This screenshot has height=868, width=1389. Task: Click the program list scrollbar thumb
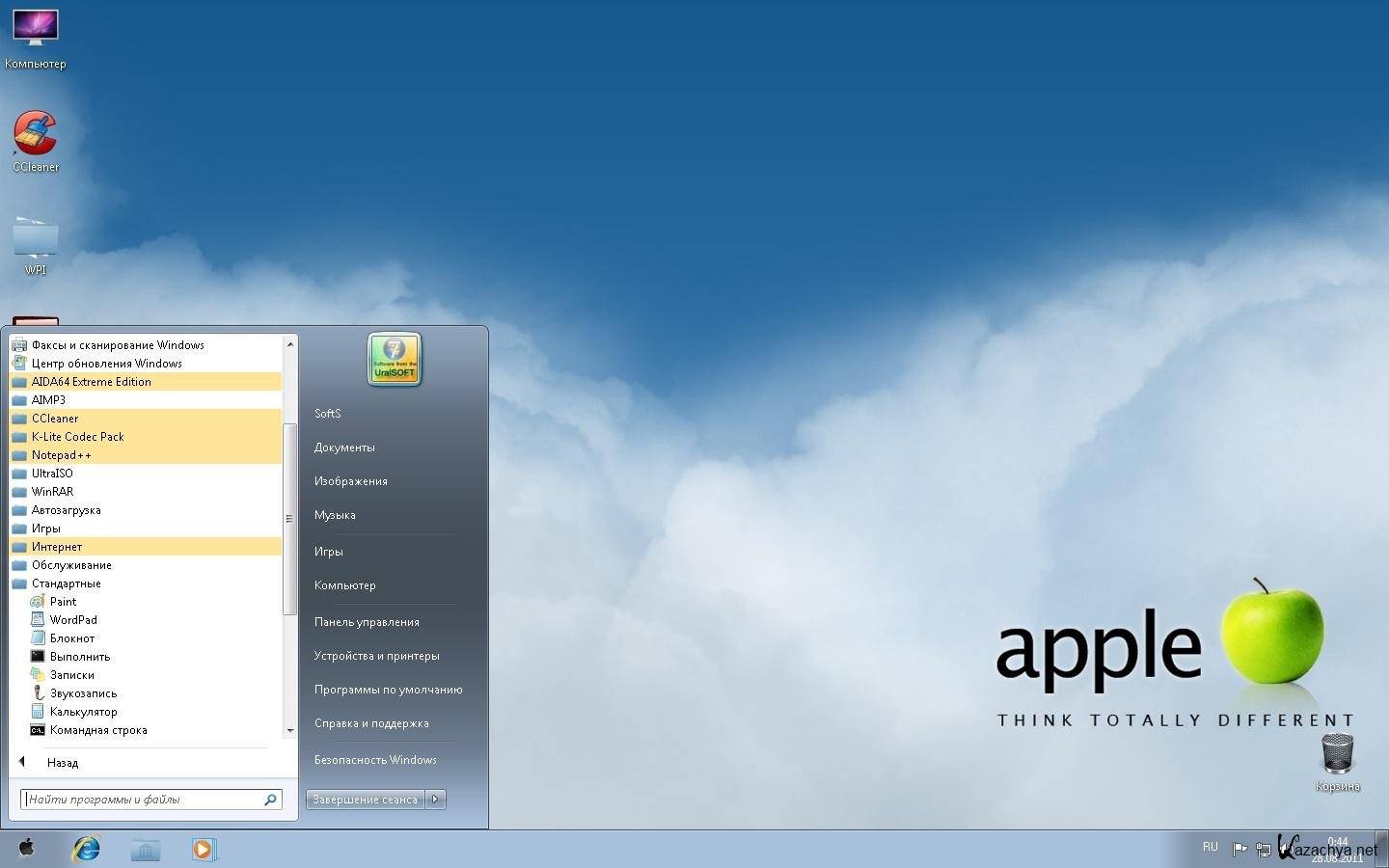coord(289,519)
